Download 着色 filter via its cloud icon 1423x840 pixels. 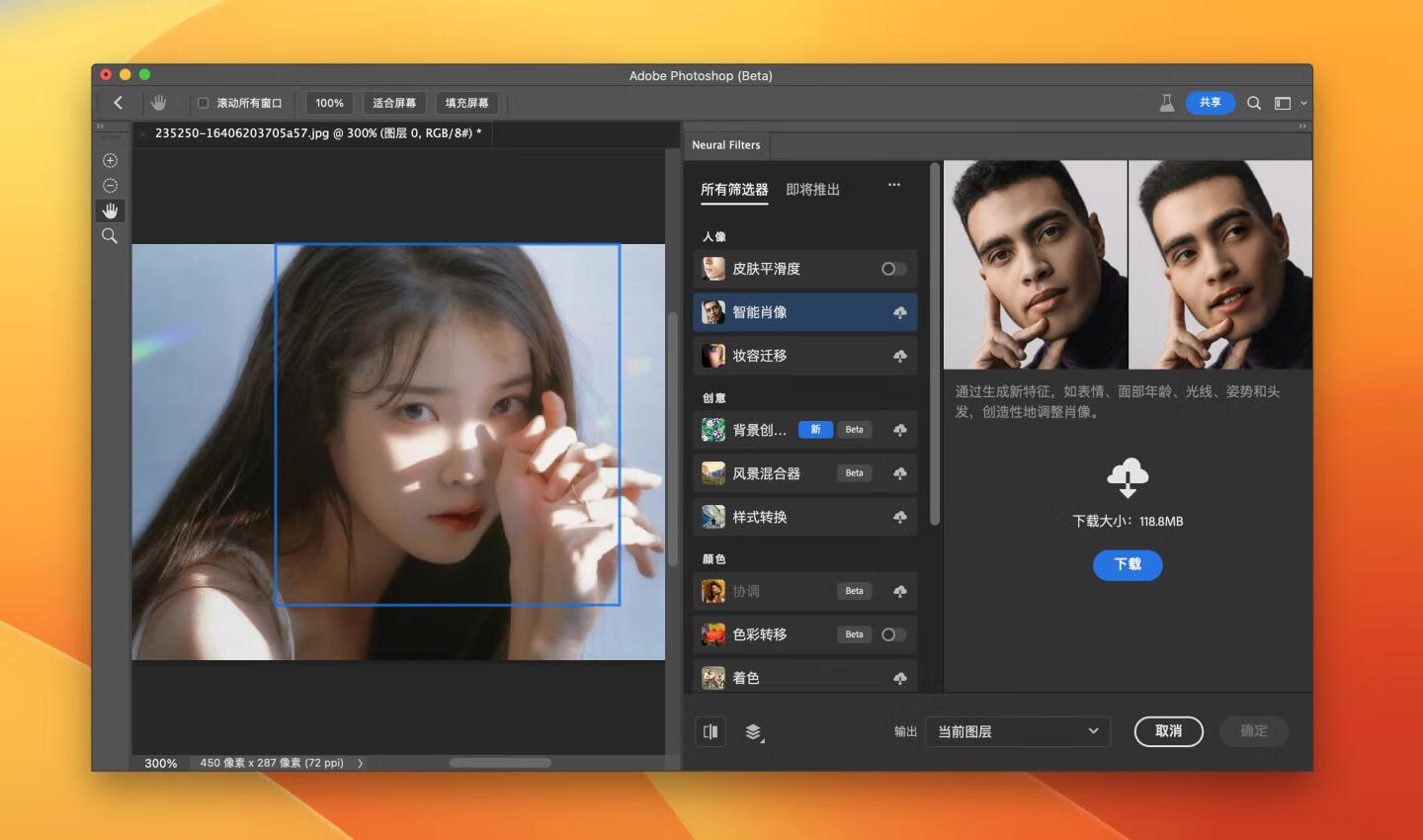click(x=900, y=678)
